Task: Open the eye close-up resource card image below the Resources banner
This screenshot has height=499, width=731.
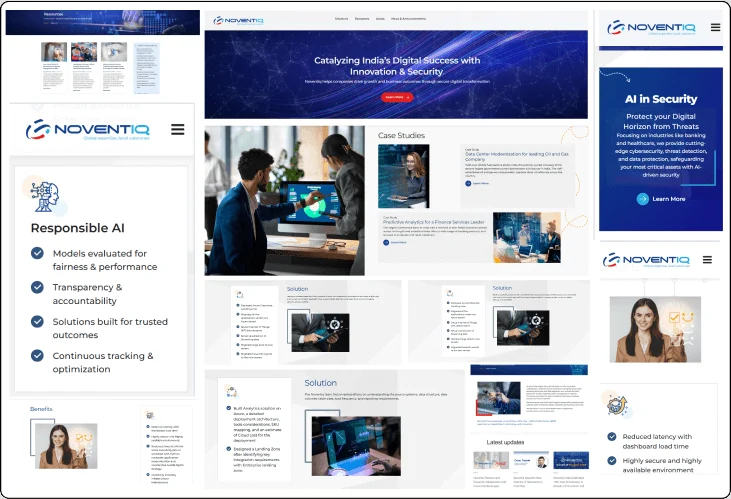Action: point(114,52)
